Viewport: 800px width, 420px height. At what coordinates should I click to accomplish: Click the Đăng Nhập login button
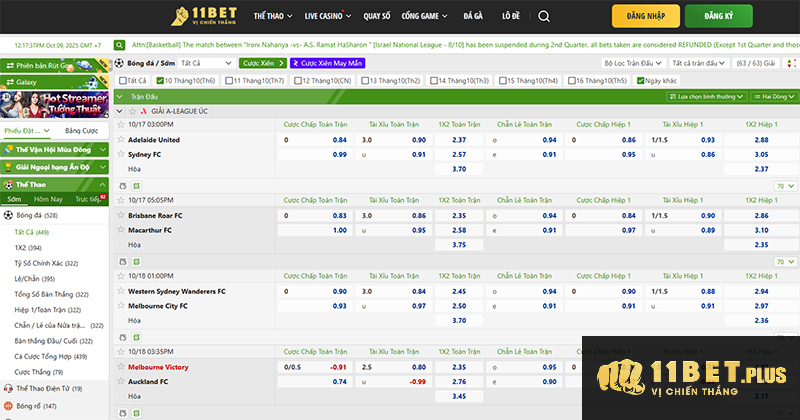click(647, 17)
